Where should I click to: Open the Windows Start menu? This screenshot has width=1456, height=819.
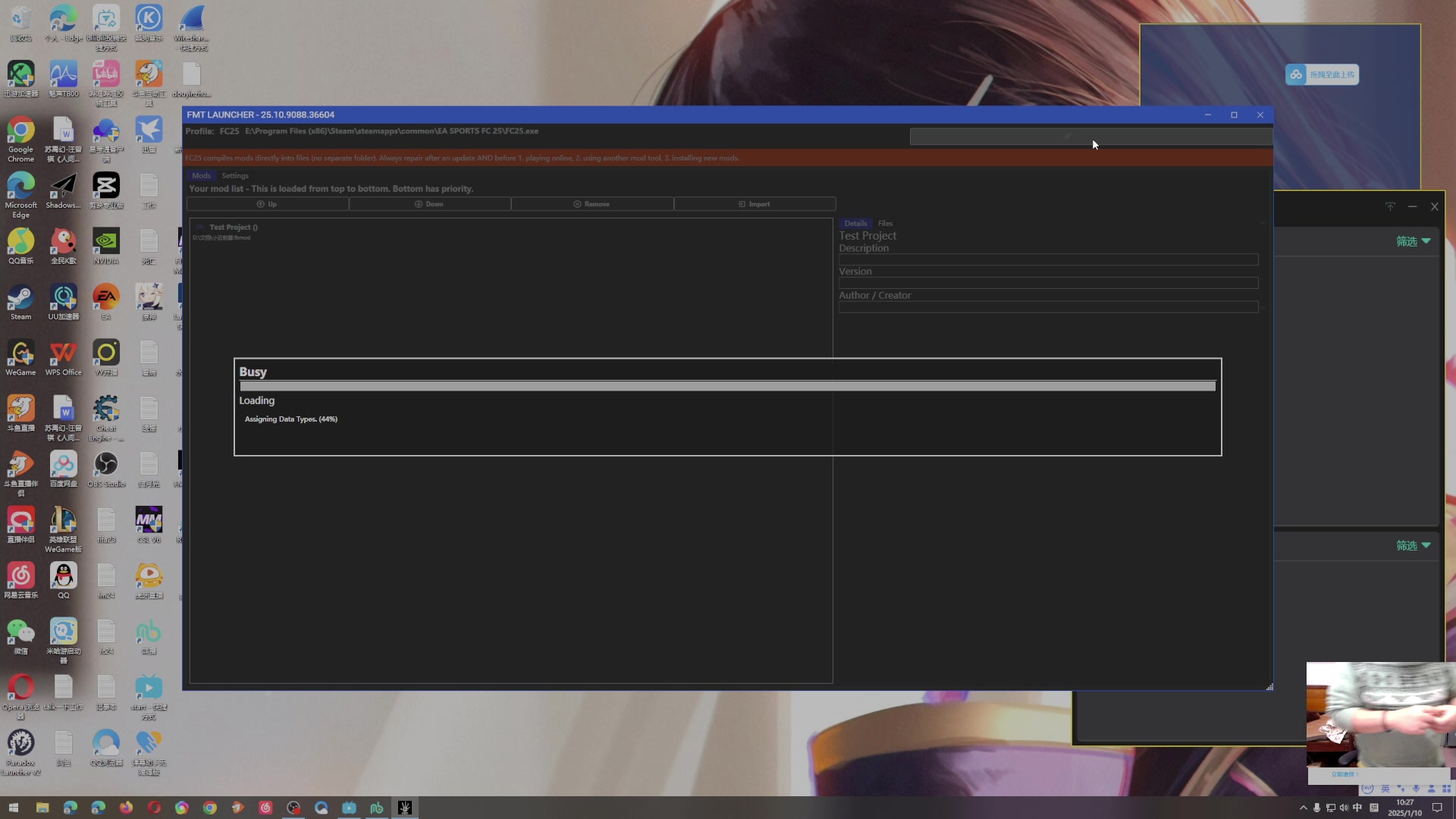pyautogui.click(x=14, y=808)
